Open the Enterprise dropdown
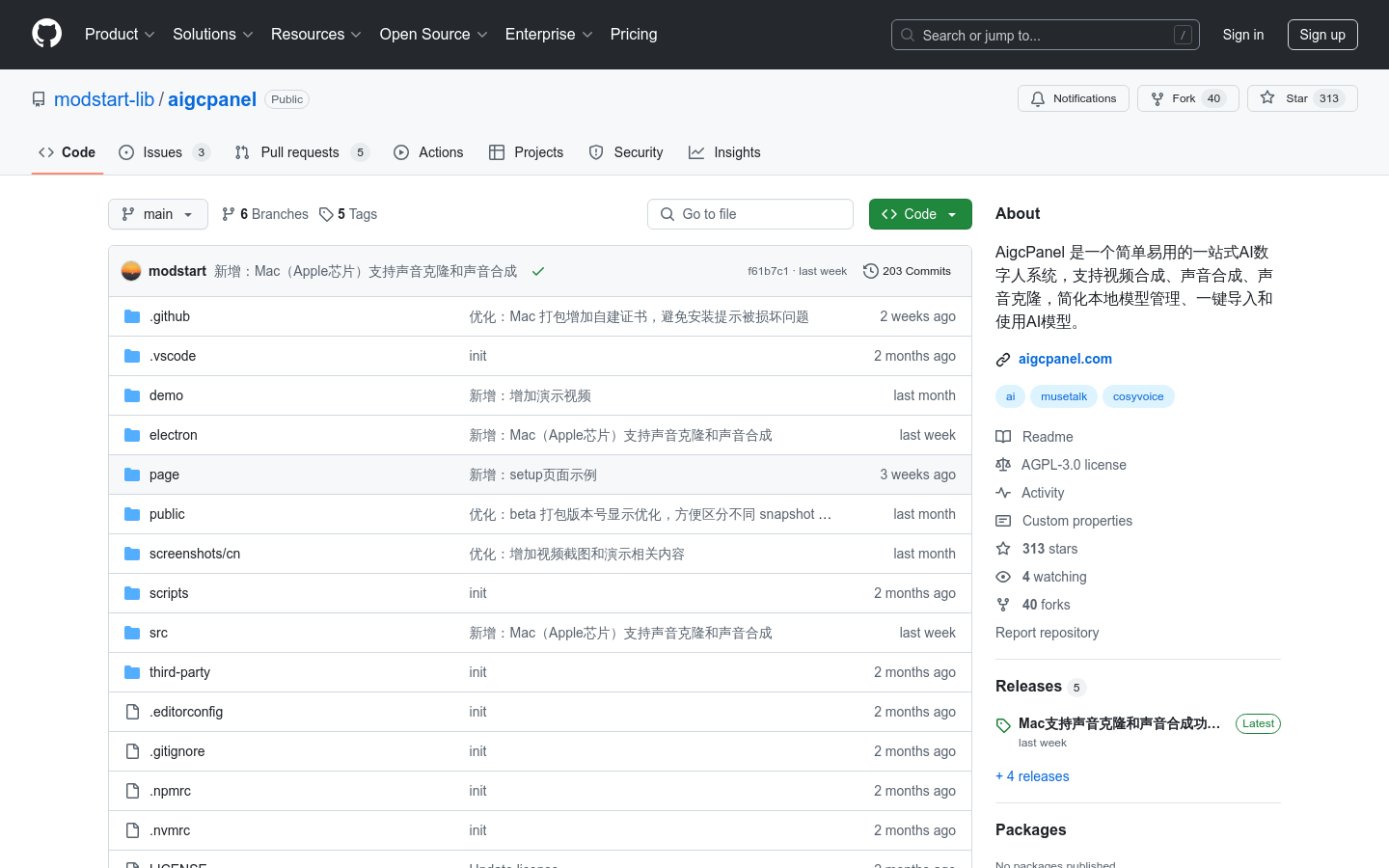This screenshot has width=1389, height=868. (549, 35)
